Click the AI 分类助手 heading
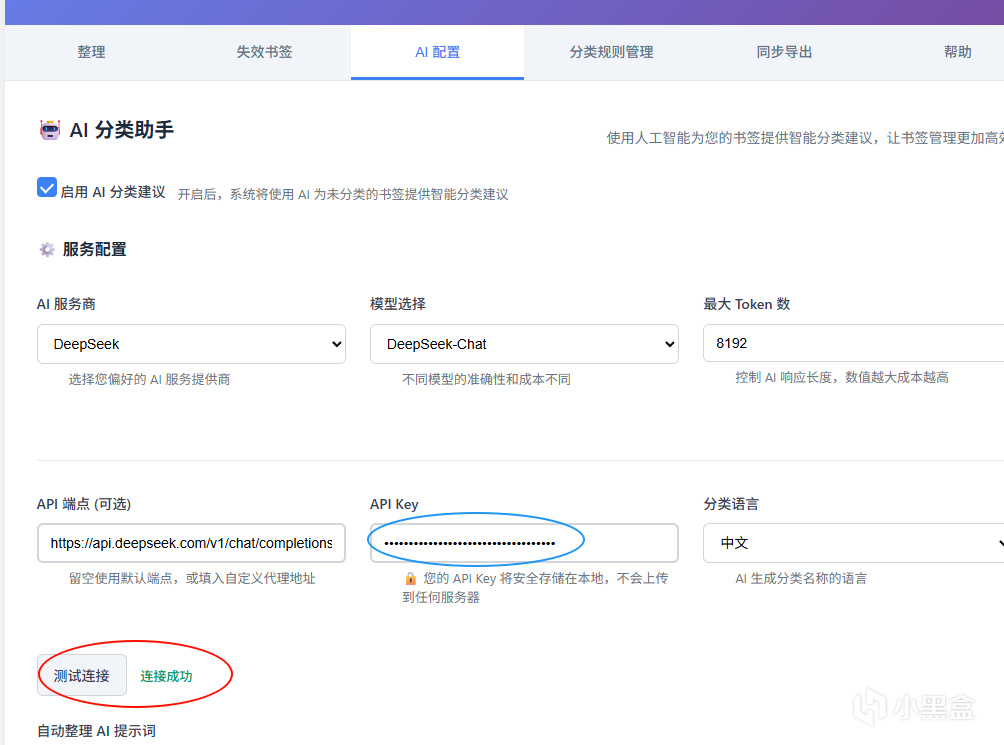Image resolution: width=1004 pixels, height=745 pixels. tap(122, 130)
